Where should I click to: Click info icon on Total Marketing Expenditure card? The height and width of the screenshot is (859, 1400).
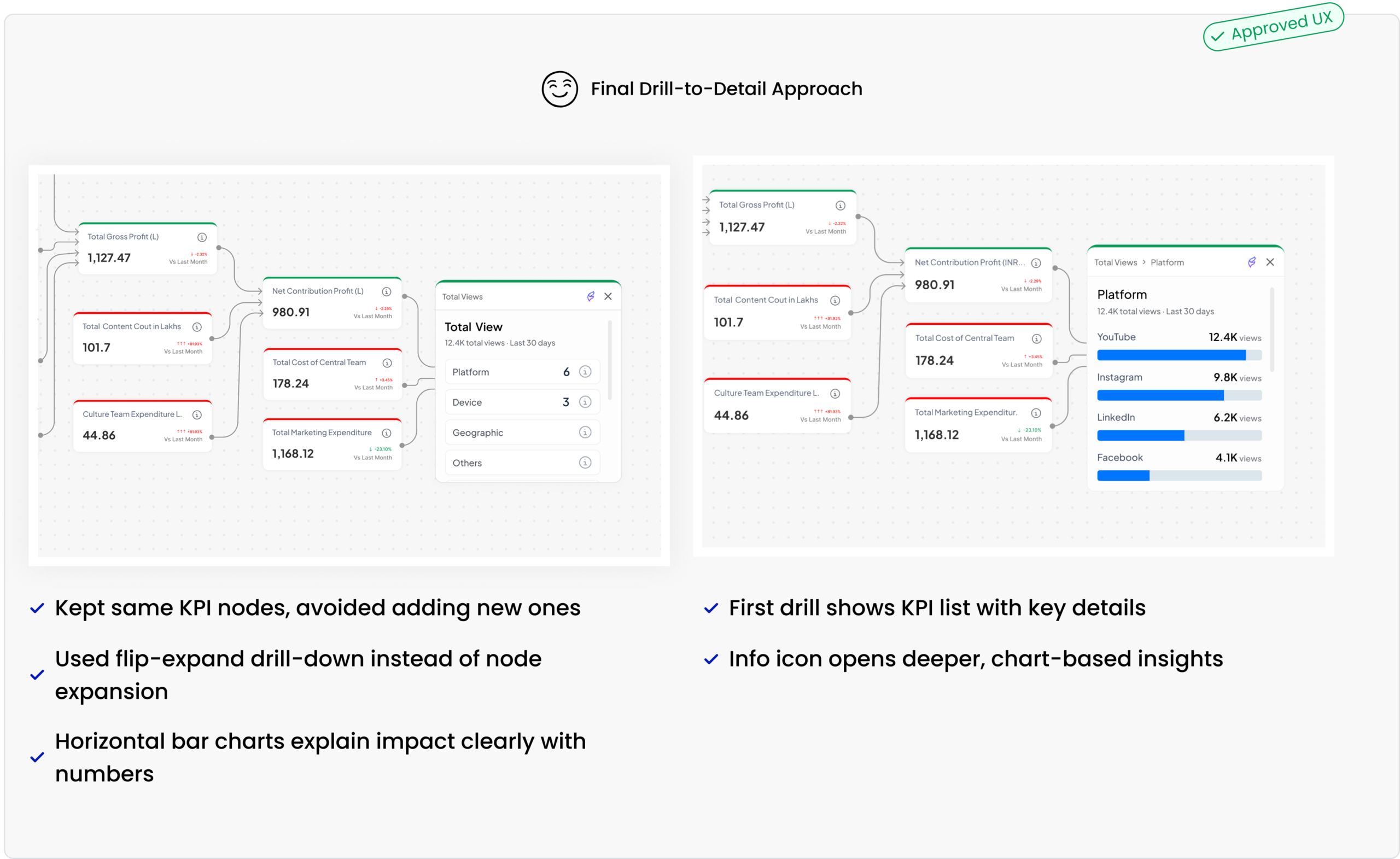point(386,433)
